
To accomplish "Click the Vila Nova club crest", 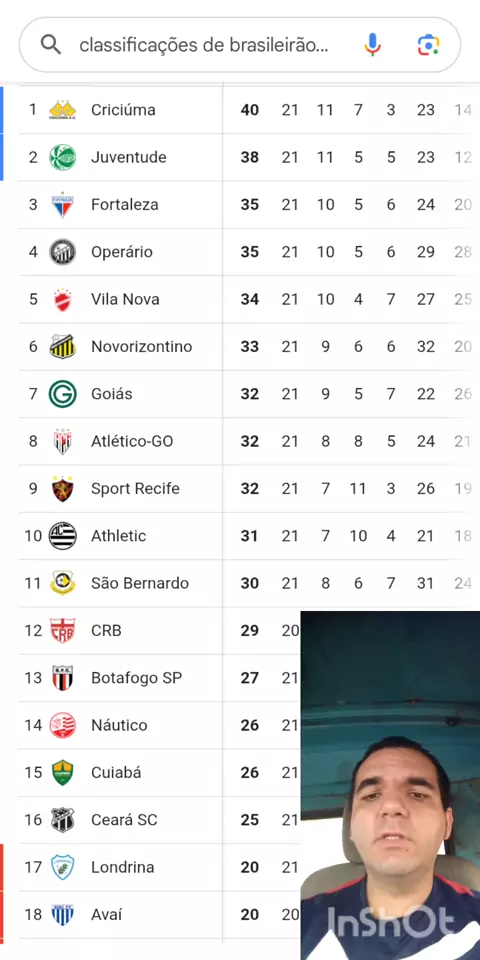I will pos(62,299).
